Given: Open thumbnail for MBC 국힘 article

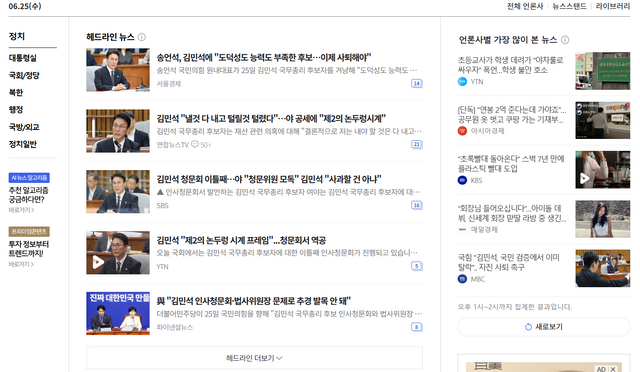Looking at the screenshot, I should point(602,268).
